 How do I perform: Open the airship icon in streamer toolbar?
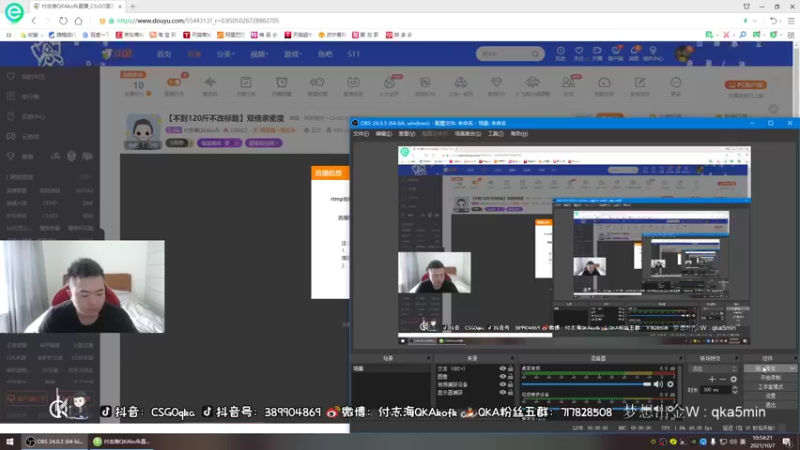532,82
